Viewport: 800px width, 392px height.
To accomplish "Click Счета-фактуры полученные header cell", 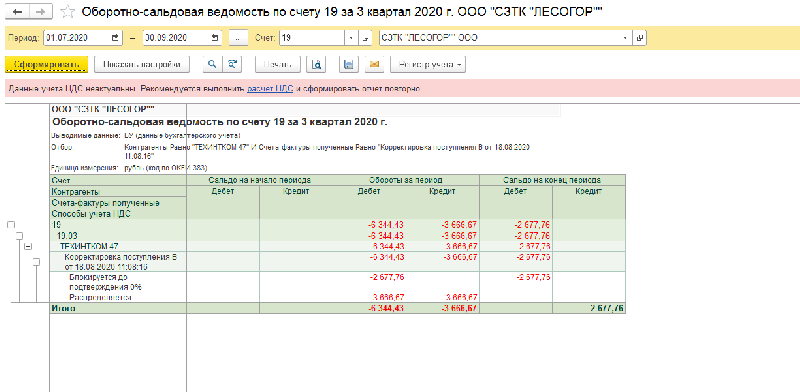I will pyautogui.click(x=118, y=203).
